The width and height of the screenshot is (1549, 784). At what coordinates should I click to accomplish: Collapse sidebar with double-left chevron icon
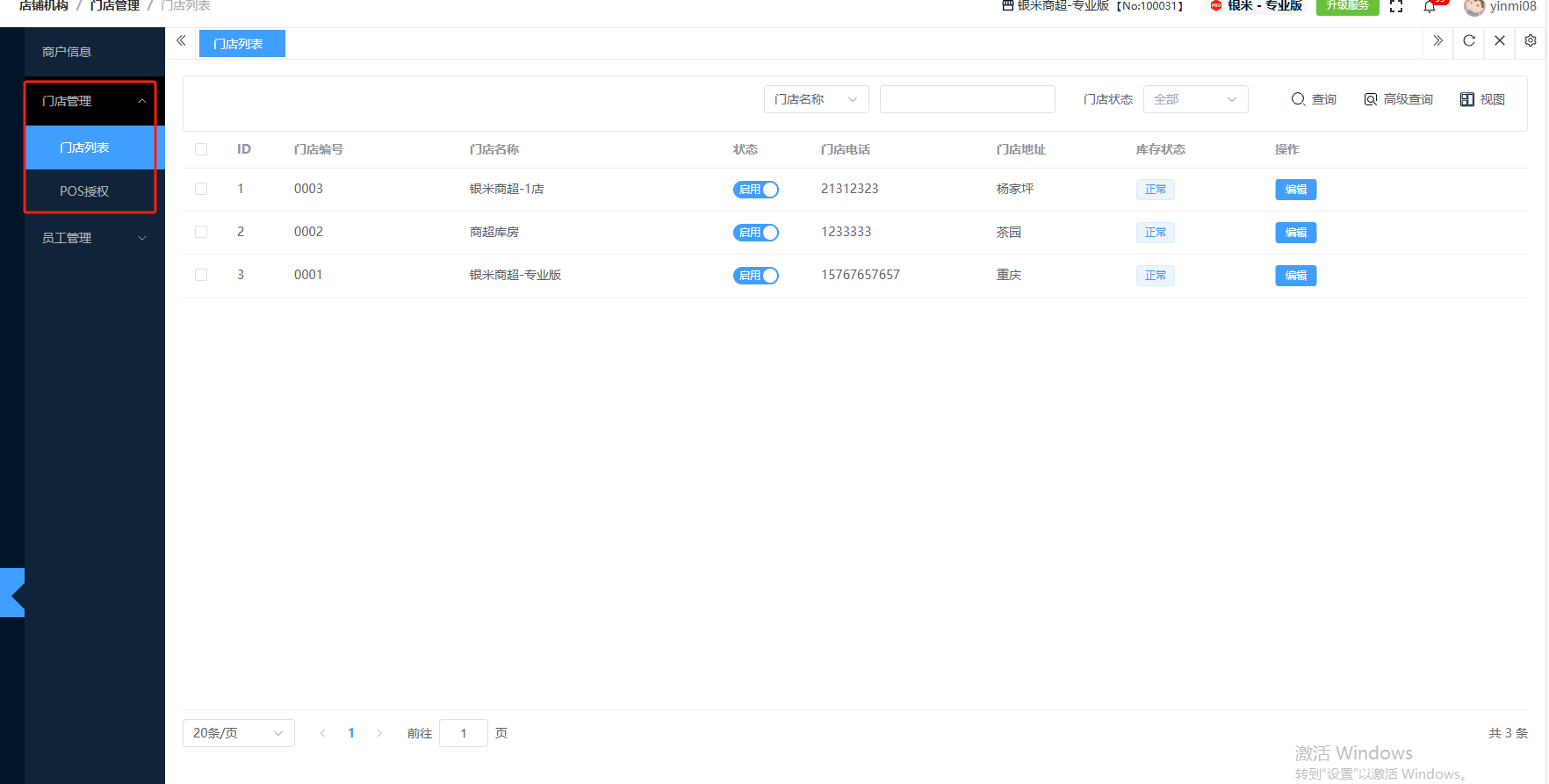coord(181,41)
